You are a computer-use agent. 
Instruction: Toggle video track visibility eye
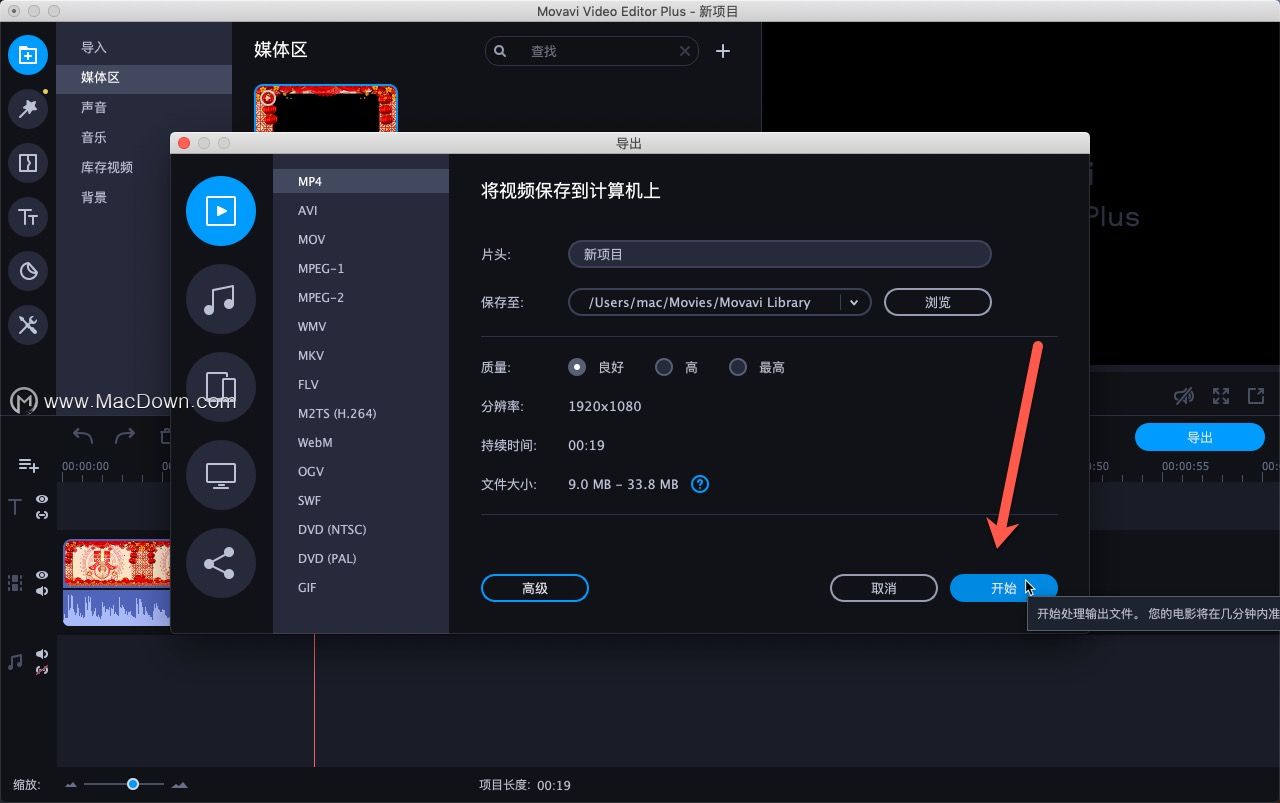pos(42,575)
